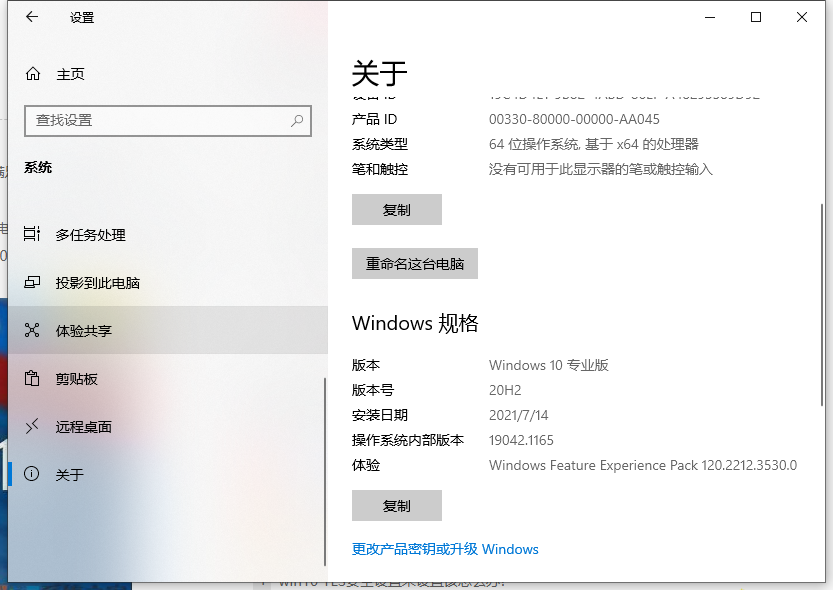This screenshot has height=590, width=833.
Task: Click the install date 2021/7/14
Action: point(518,415)
